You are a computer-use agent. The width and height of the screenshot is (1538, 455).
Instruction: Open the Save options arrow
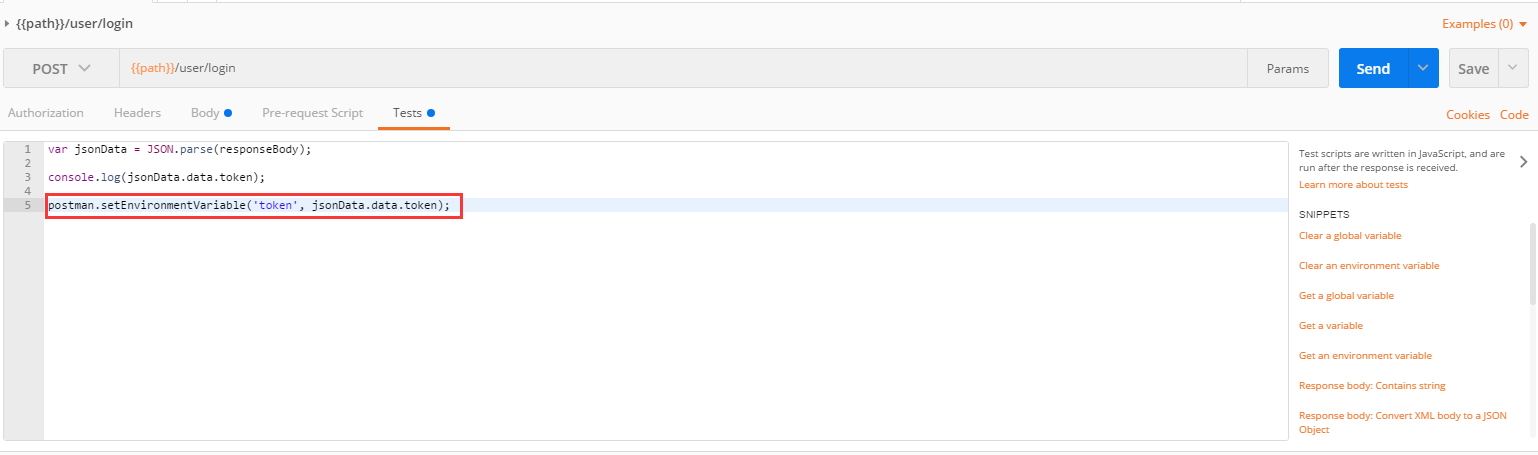pyautogui.click(x=1513, y=69)
